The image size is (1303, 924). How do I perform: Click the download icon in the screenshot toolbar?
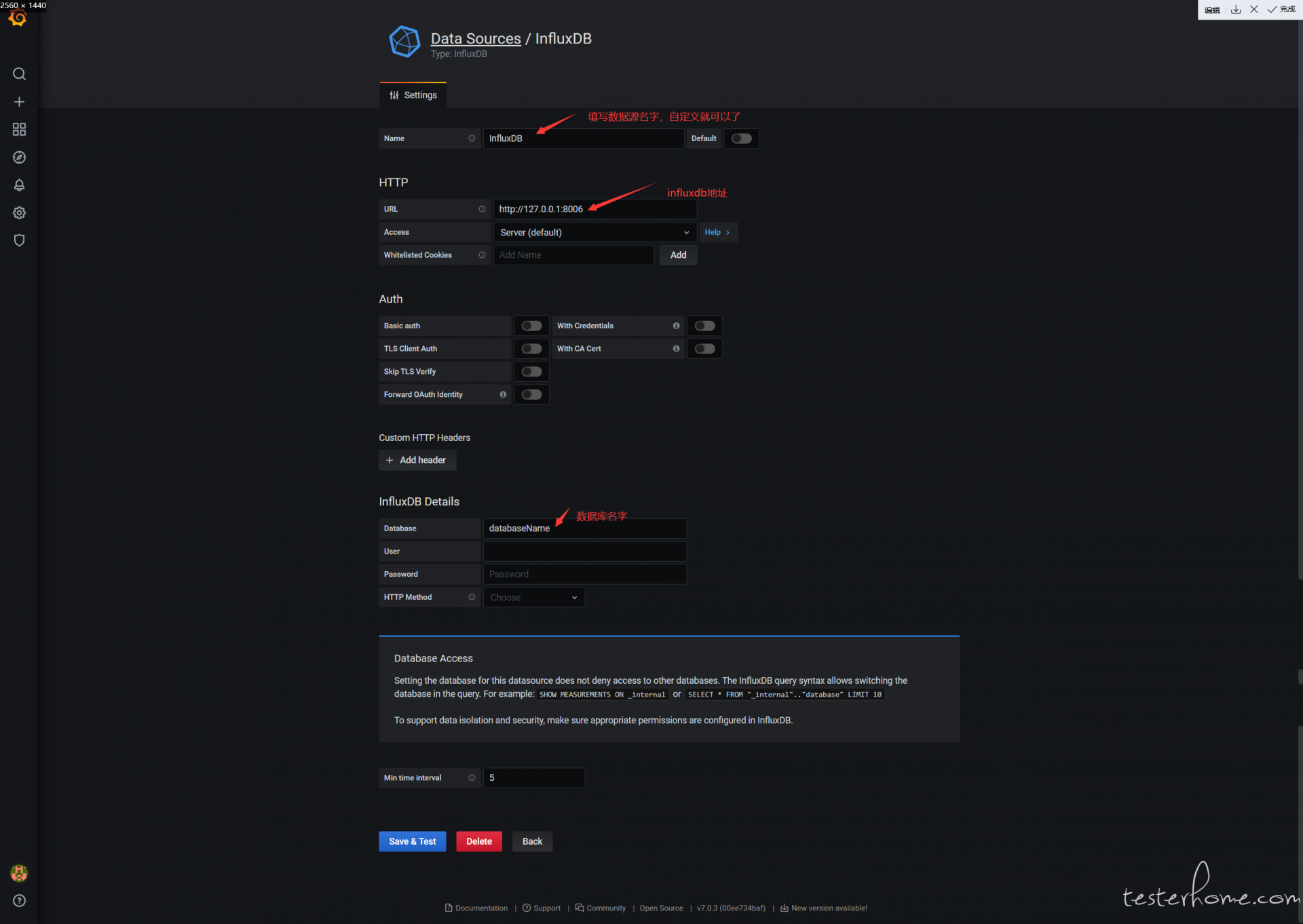pos(1236,9)
